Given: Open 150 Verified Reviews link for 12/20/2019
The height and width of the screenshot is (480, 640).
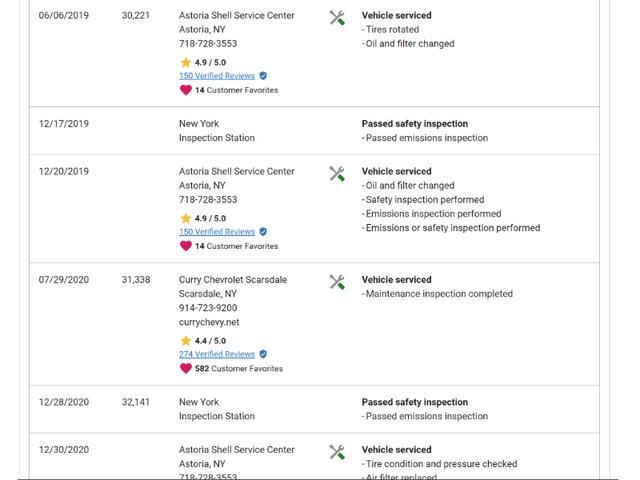Looking at the screenshot, I should pyautogui.click(x=217, y=231).
